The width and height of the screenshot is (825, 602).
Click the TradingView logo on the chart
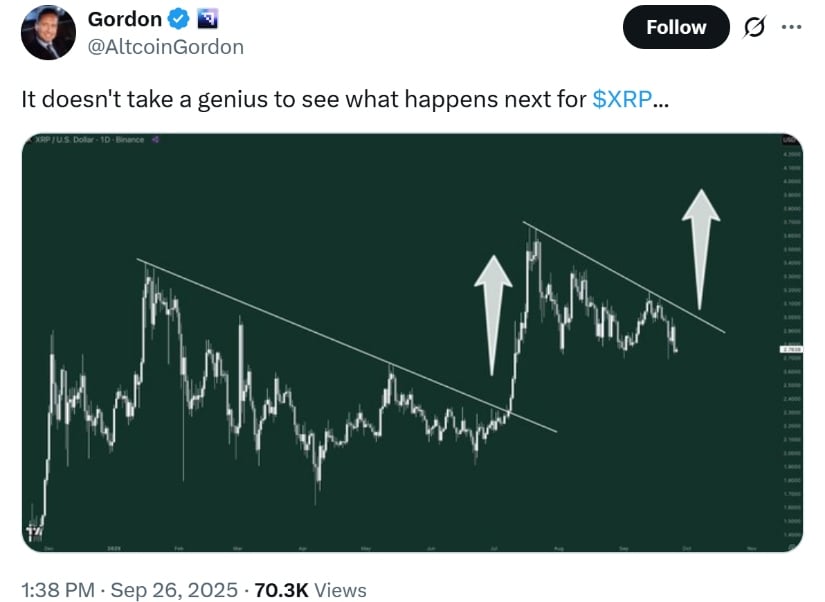(35, 532)
